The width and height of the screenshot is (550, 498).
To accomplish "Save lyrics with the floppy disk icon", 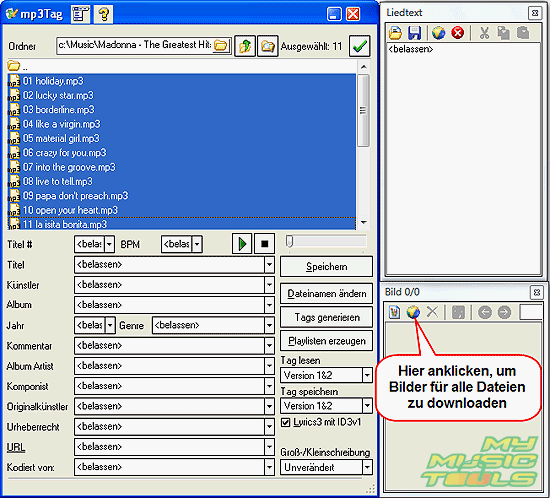I will point(415,33).
